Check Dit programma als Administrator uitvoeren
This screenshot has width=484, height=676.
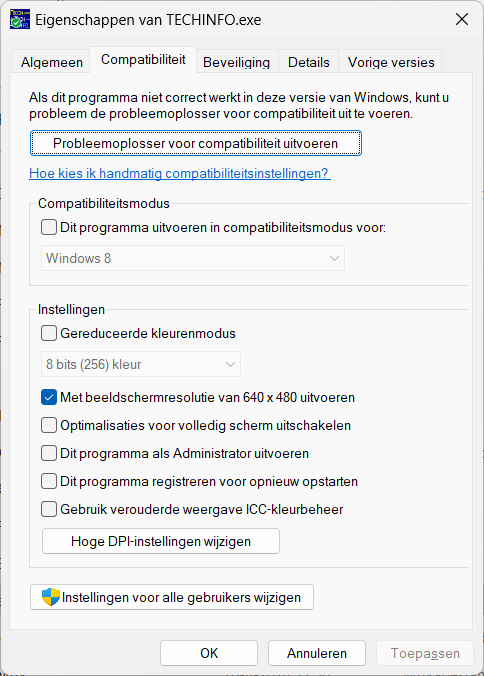49,454
